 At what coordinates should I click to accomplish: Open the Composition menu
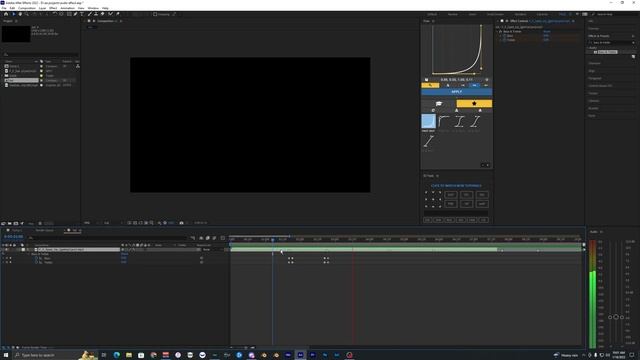27,8
